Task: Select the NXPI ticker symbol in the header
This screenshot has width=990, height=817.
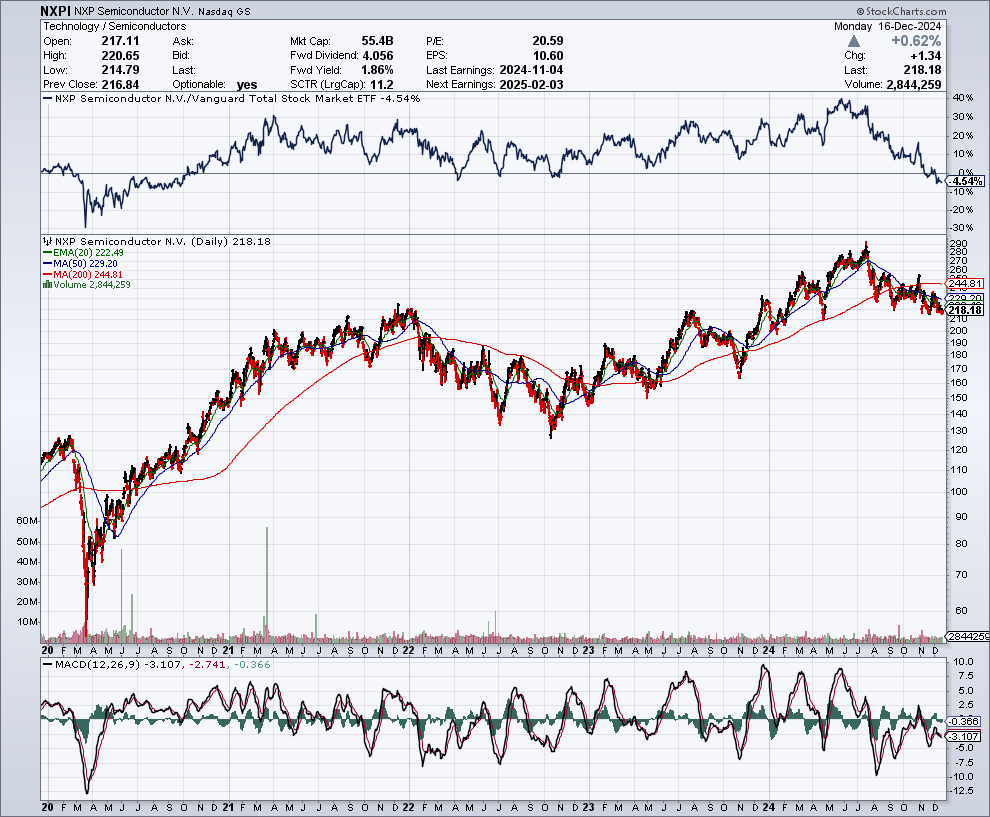Action: [56, 11]
